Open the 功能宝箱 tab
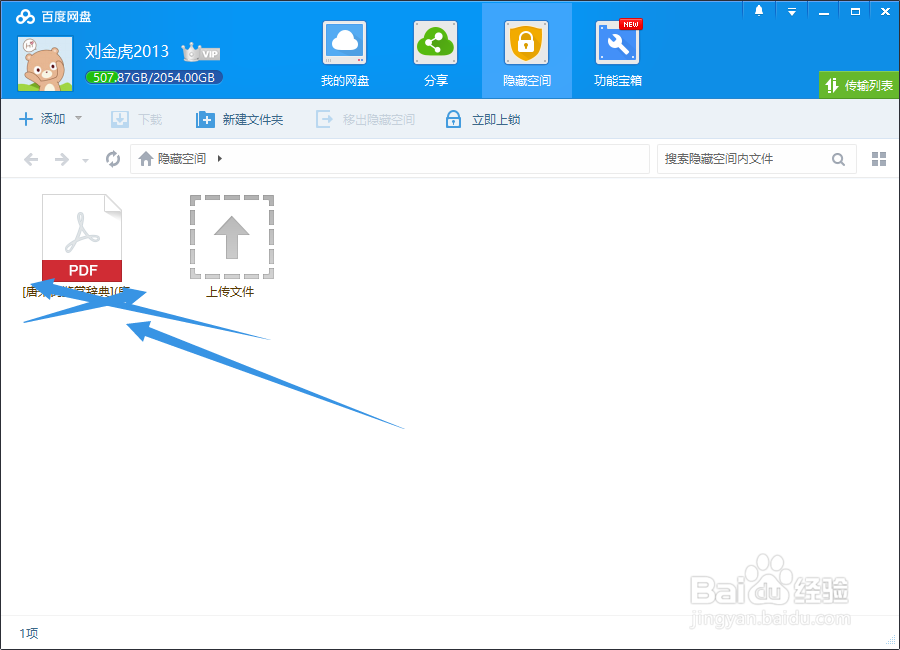The height and width of the screenshot is (650, 900). (x=618, y=54)
